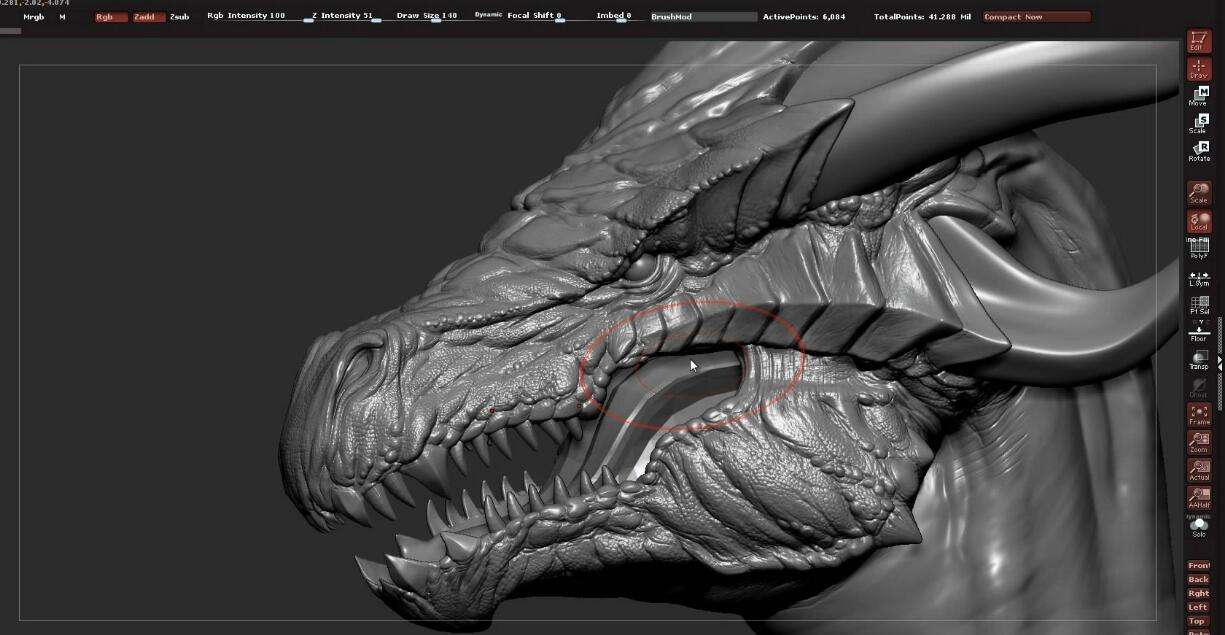Image resolution: width=1225 pixels, height=635 pixels.
Task: Toggle Mrgb painting mode
Action: 33,17
